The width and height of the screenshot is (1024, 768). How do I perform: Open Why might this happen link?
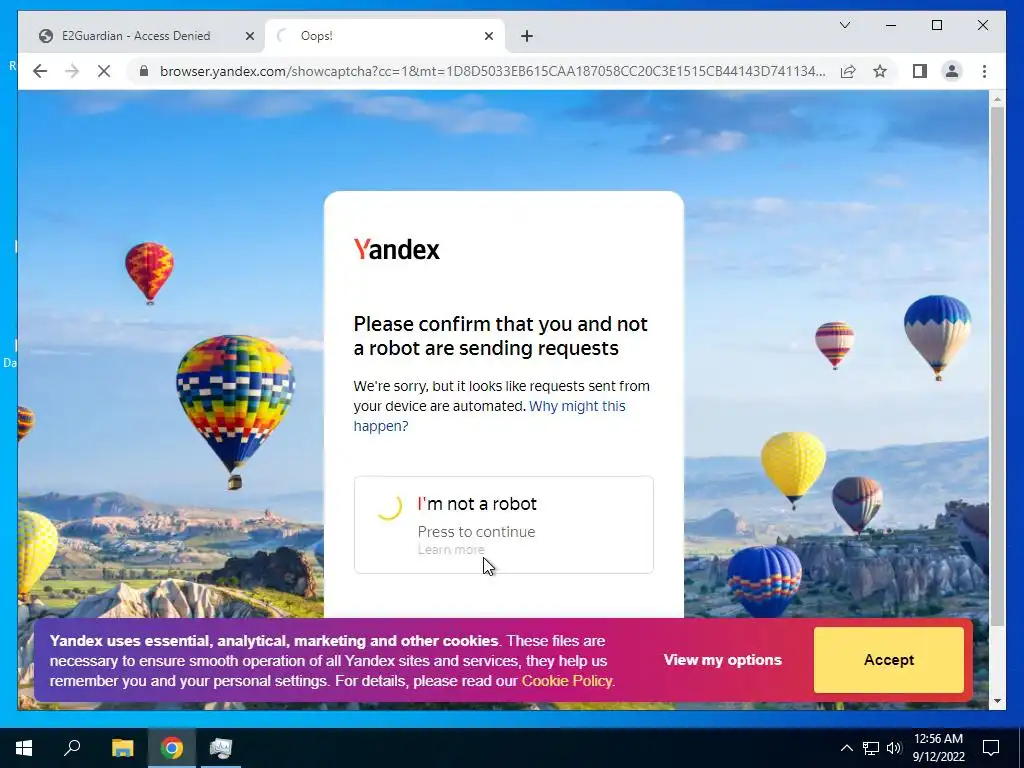point(489,415)
